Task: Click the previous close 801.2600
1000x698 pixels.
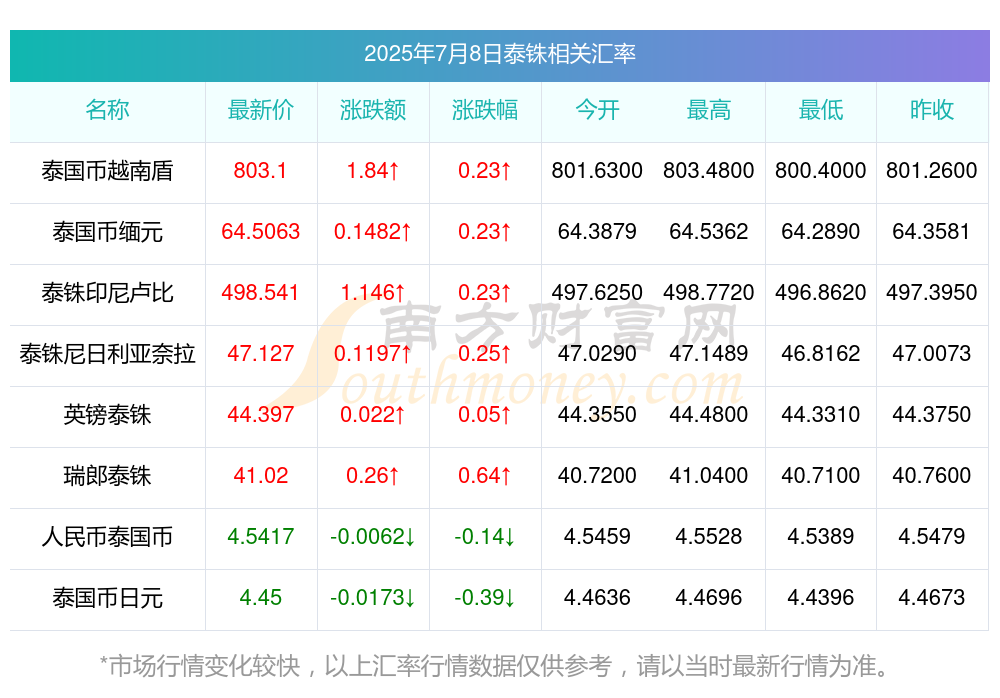Action: 932,170
